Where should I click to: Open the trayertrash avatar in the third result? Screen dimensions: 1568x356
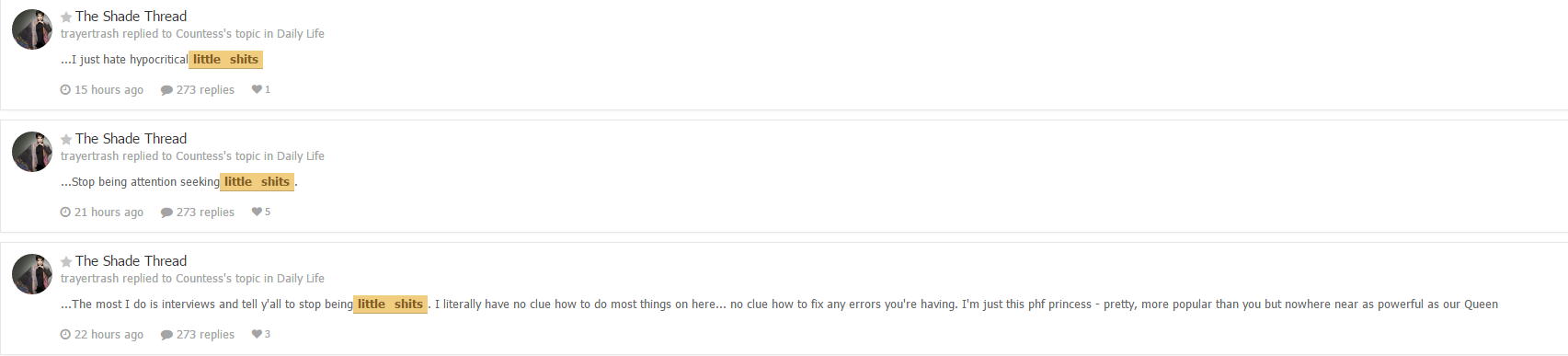32,274
